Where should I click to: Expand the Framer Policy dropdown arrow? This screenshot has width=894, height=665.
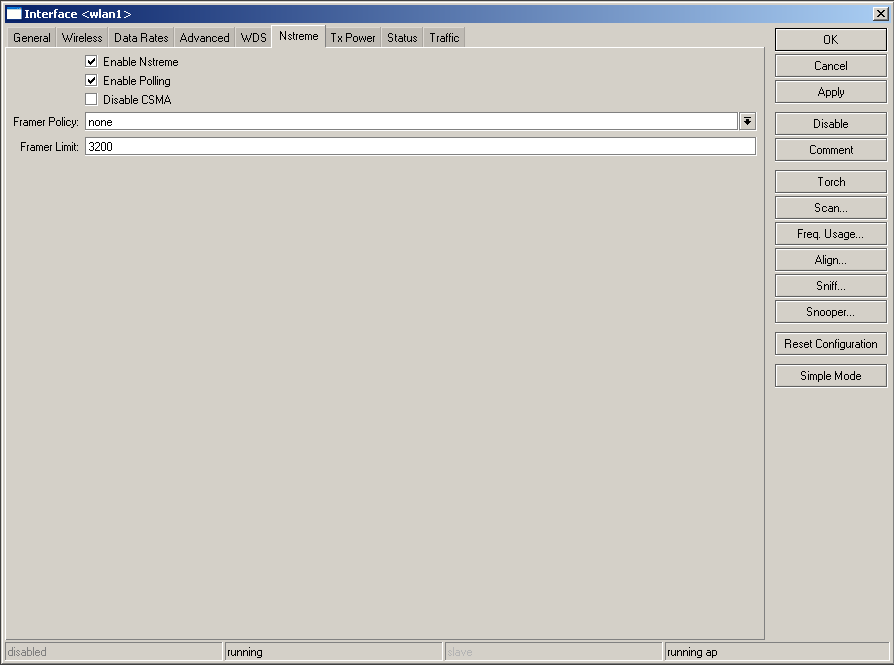(747, 122)
